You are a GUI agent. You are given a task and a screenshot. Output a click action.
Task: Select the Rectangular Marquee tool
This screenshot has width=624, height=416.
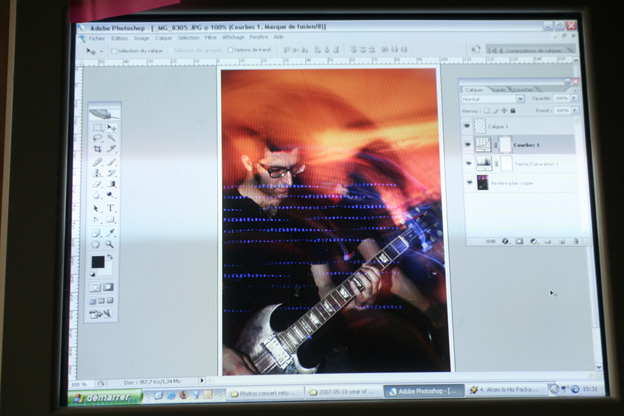pyautogui.click(x=98, y=128)
